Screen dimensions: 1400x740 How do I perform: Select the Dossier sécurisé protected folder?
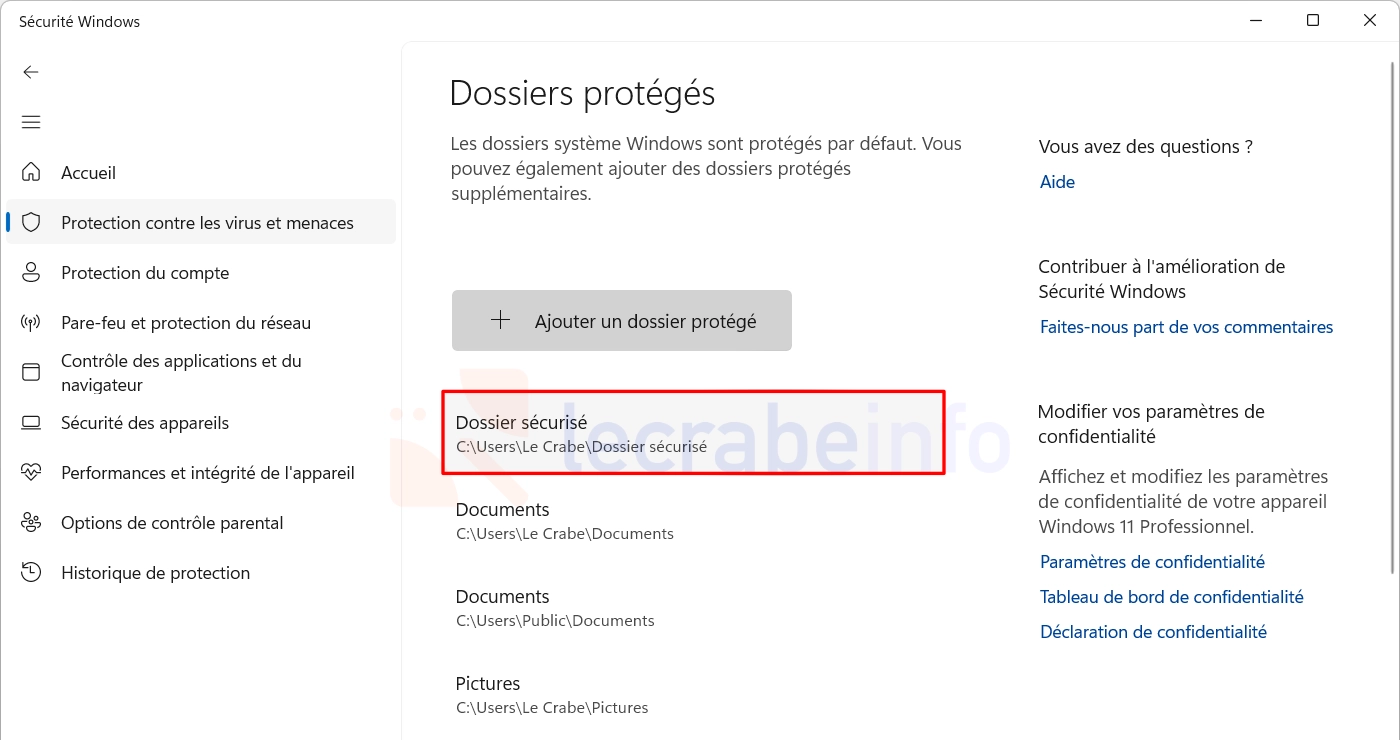coord(694,433)
